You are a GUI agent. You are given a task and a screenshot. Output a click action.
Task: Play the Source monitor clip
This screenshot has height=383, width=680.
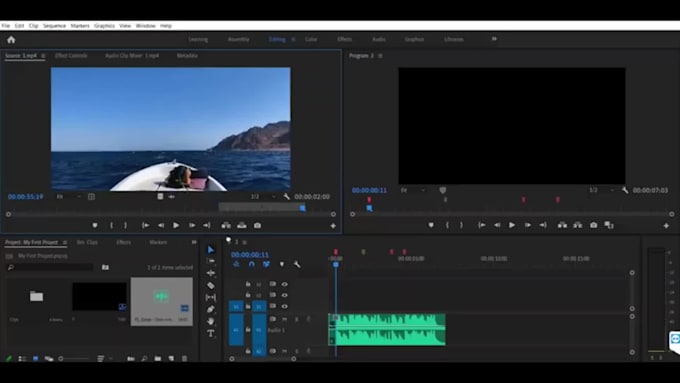click(x=176, y=225)
